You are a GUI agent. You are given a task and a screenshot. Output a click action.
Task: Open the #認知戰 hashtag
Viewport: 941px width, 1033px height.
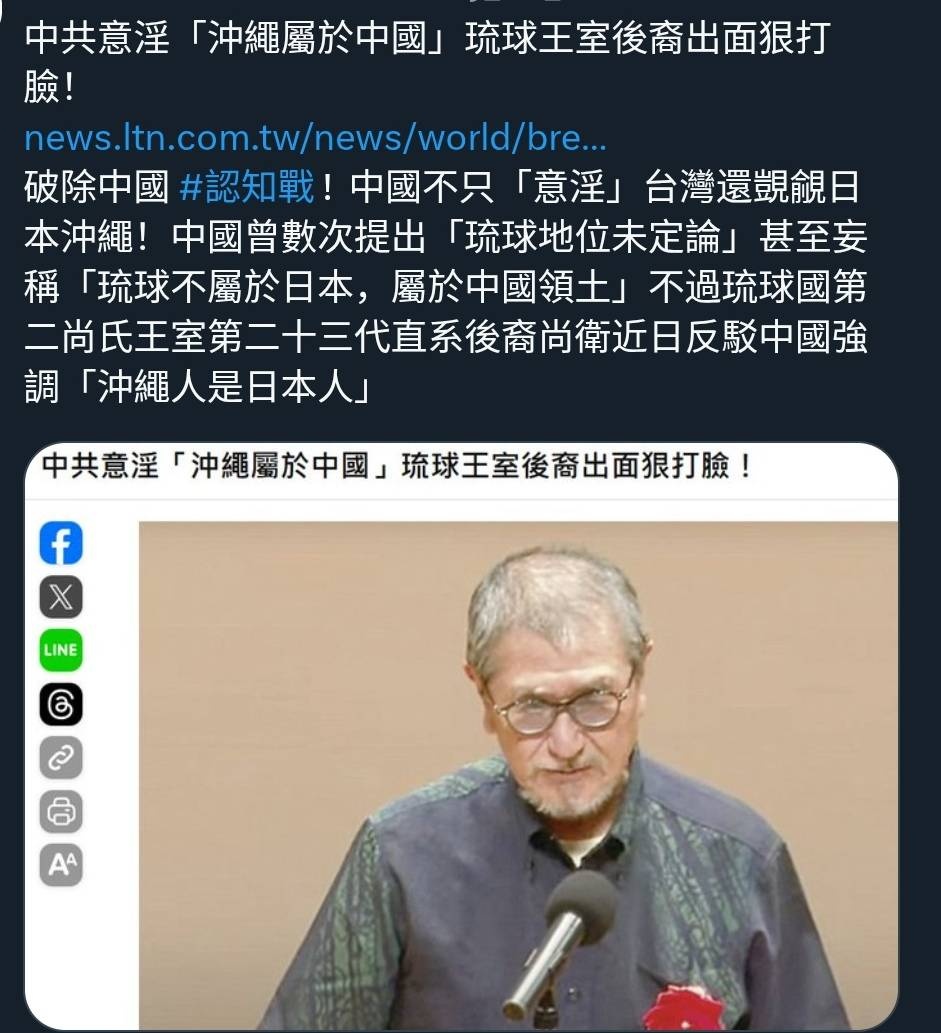[x=246, y=187]
